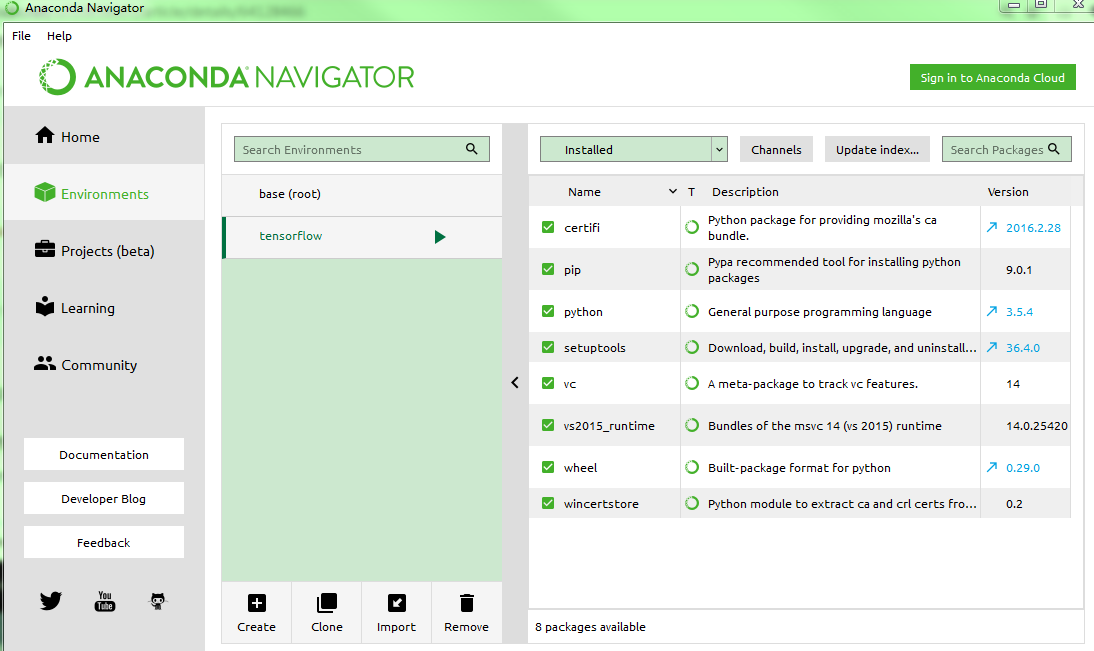The width and height of the screenshot is (1094, 651).
Task: Click the Environments cube icon
Action: click(x=45, y=192)
